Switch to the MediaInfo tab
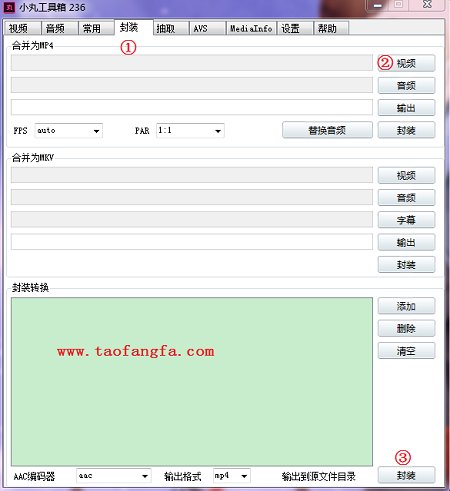Image resolution: width=450 pixels, height=491 pixels. 251,28
